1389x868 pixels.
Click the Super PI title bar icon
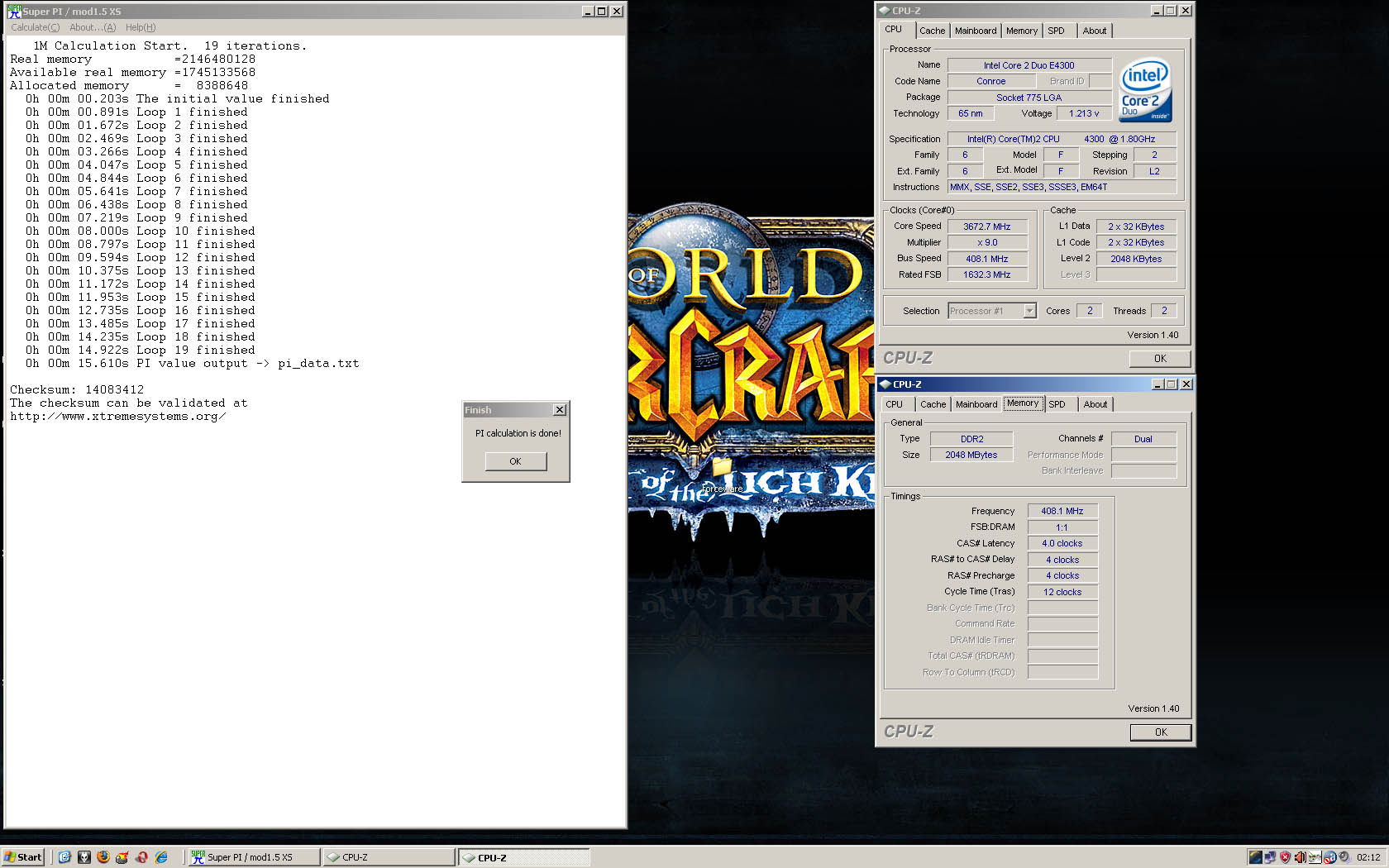click(13, 11)
